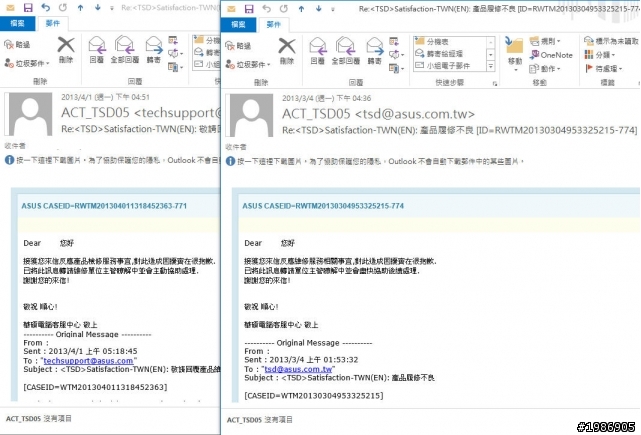Viewport: 641px width, 435px height.
Task: Select 轉寄給經理 quick step
Action: point(450,54)
